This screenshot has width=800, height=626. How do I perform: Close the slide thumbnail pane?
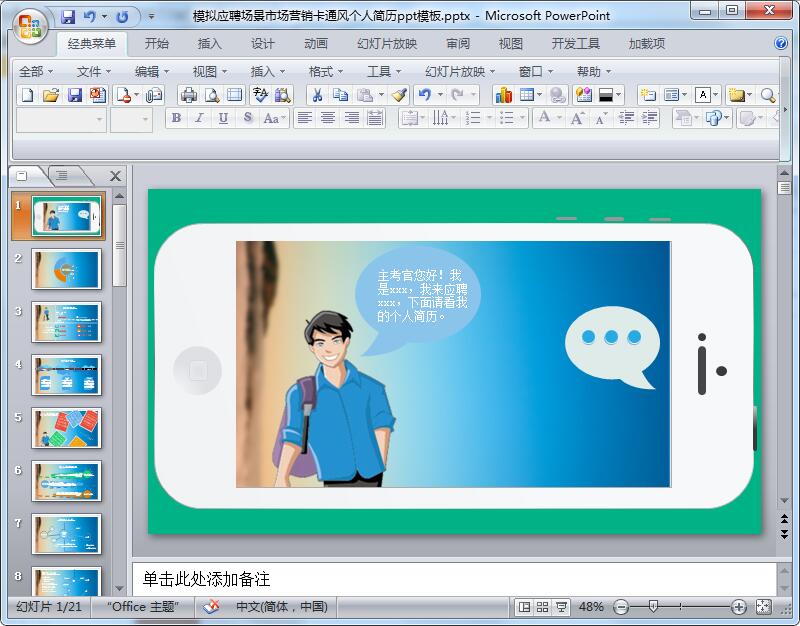116,176
